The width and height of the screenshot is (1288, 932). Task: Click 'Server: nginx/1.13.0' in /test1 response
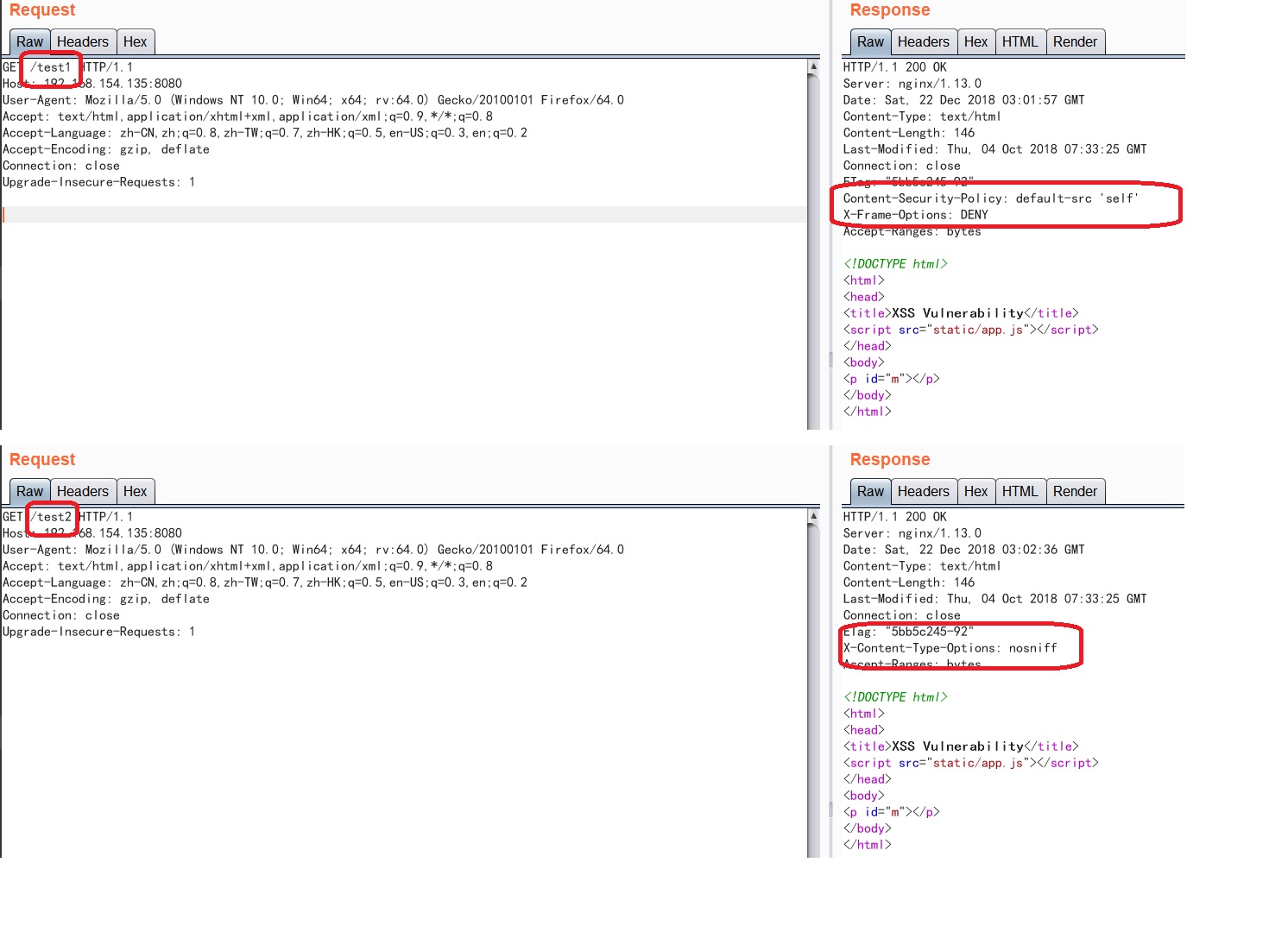coord(912,84)
